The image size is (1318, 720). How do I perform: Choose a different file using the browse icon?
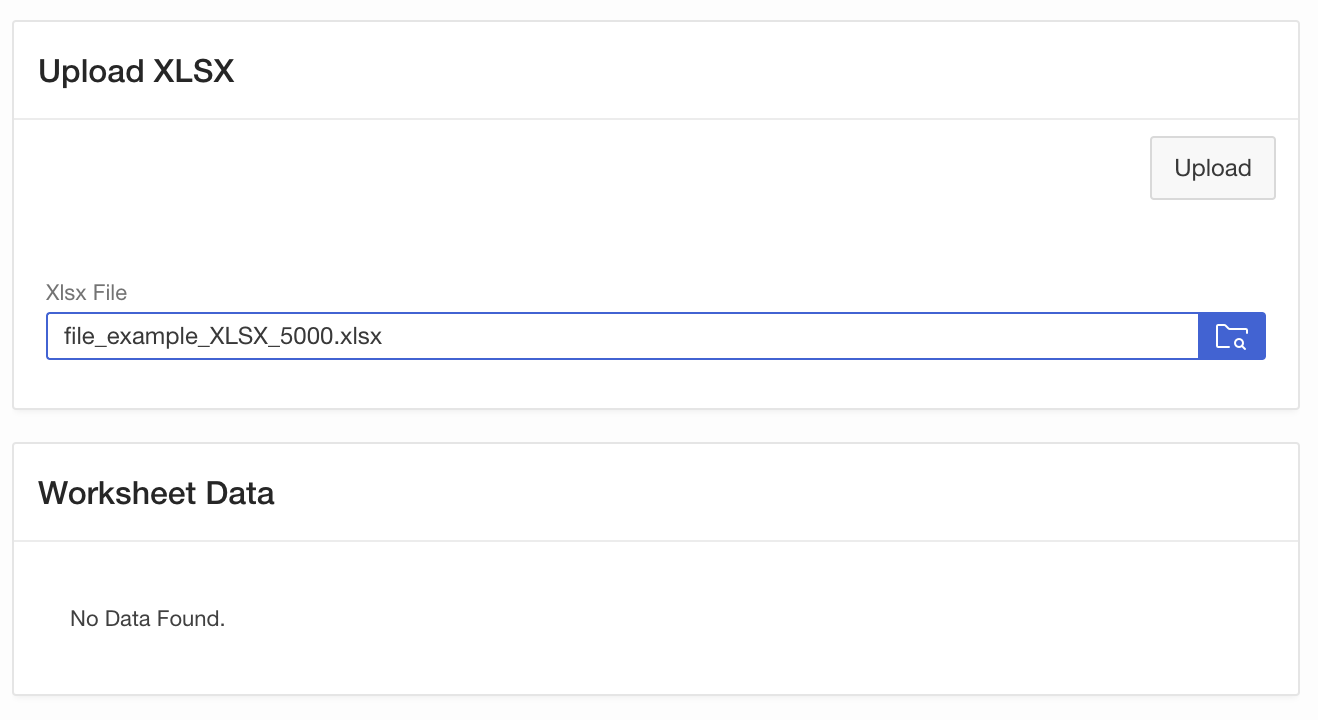coord(1231,336)
